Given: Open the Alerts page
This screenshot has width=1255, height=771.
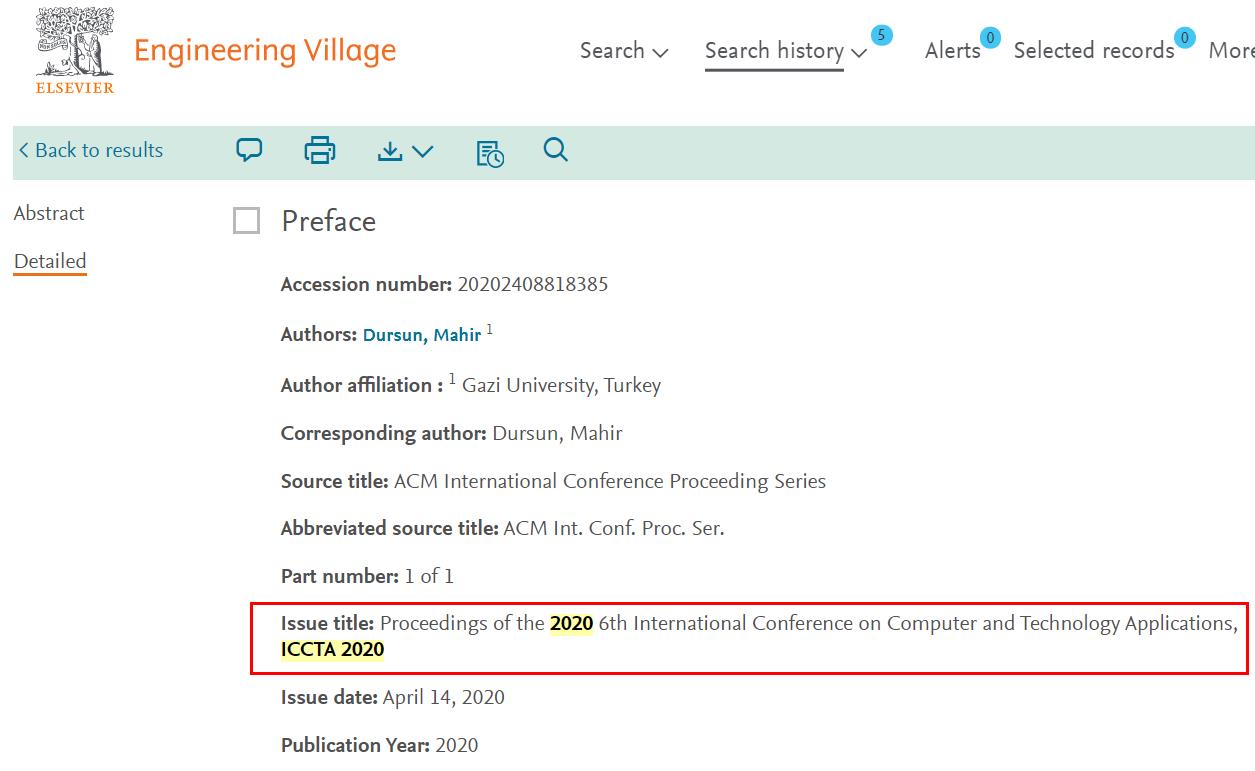Looking at the screenshot, I should coord(952,51).
